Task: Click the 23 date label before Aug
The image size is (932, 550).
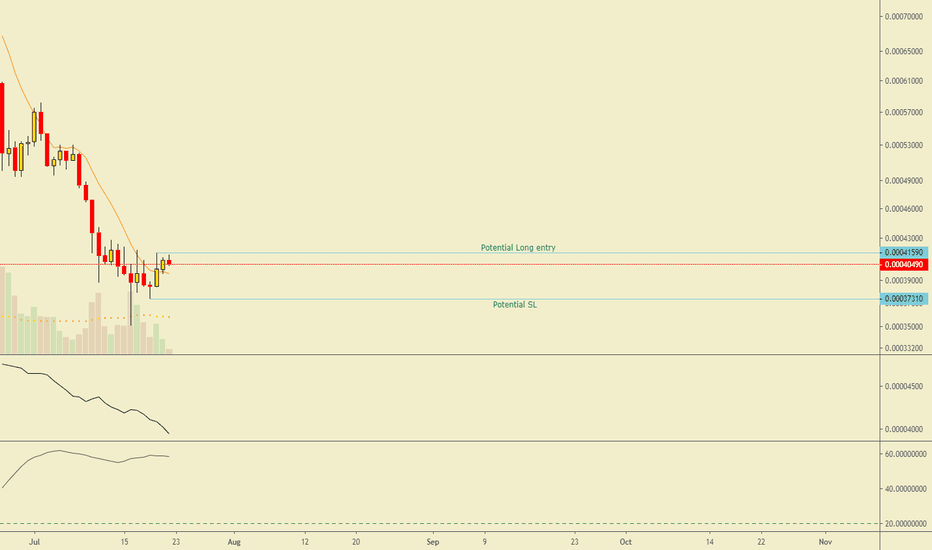Action: (176, 542)
